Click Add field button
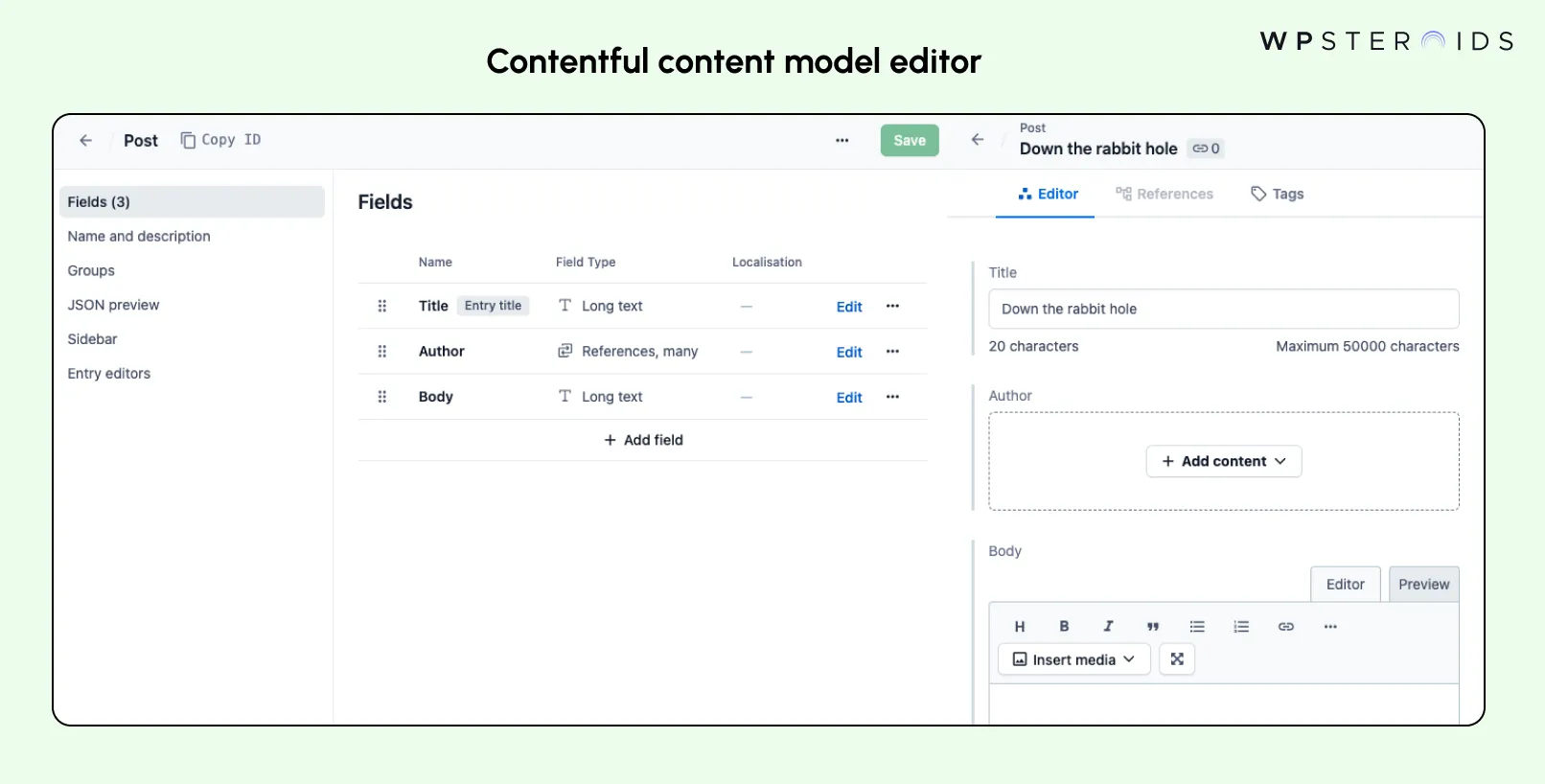Viewport: 1545px width, 784px height. click(643, 440)
